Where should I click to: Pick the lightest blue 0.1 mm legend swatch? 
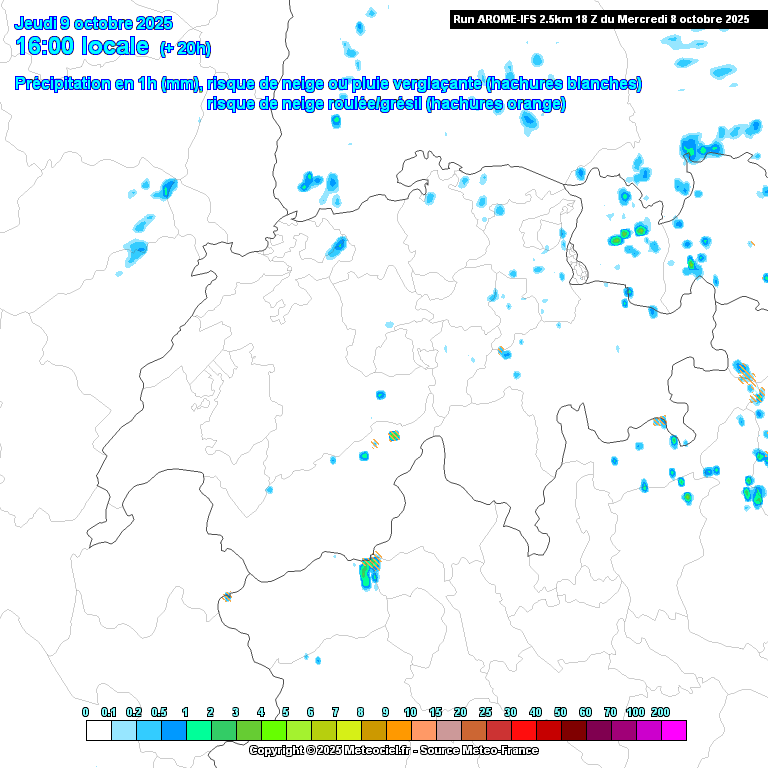123,731
